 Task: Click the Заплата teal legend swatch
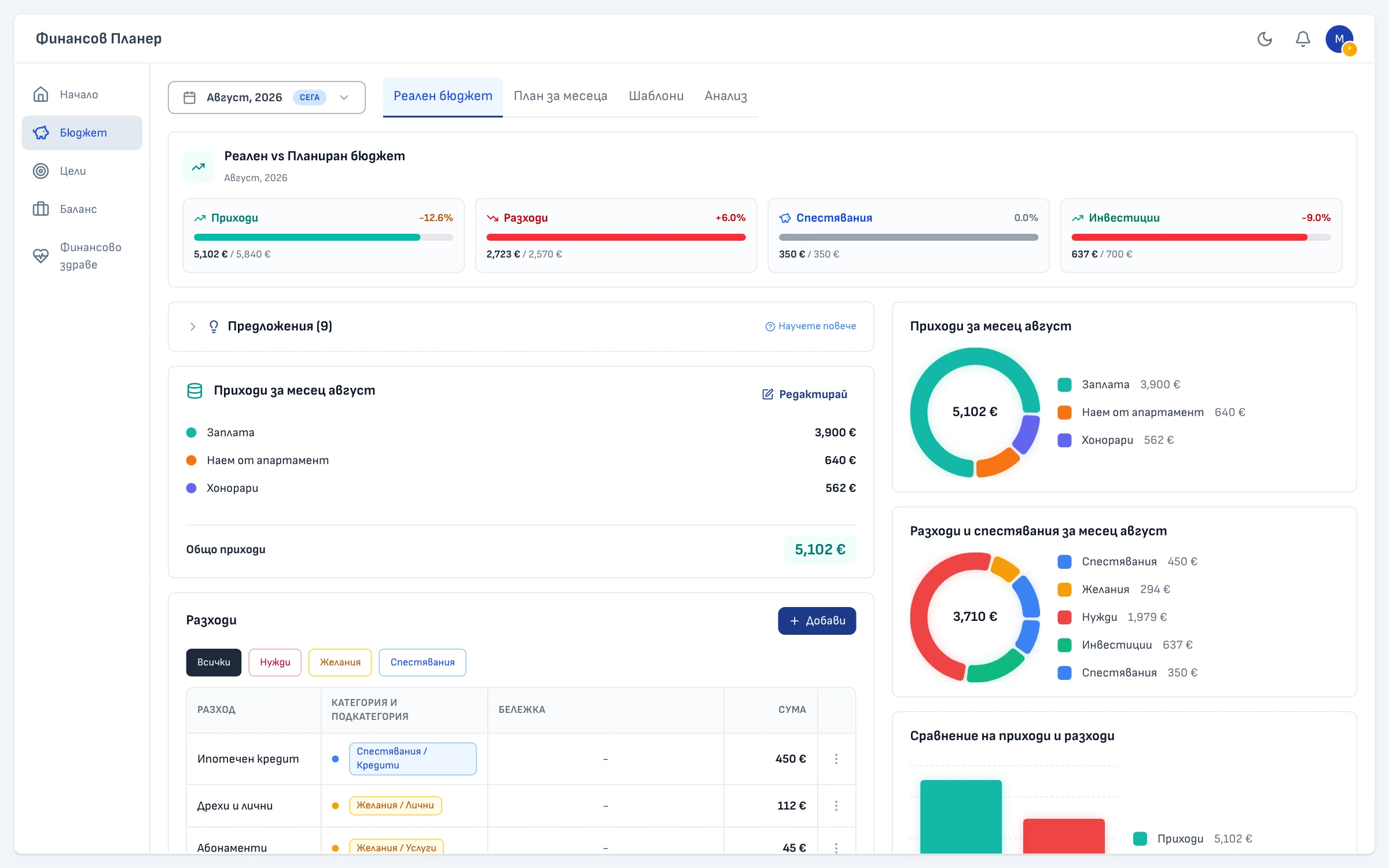(1064, 385)
